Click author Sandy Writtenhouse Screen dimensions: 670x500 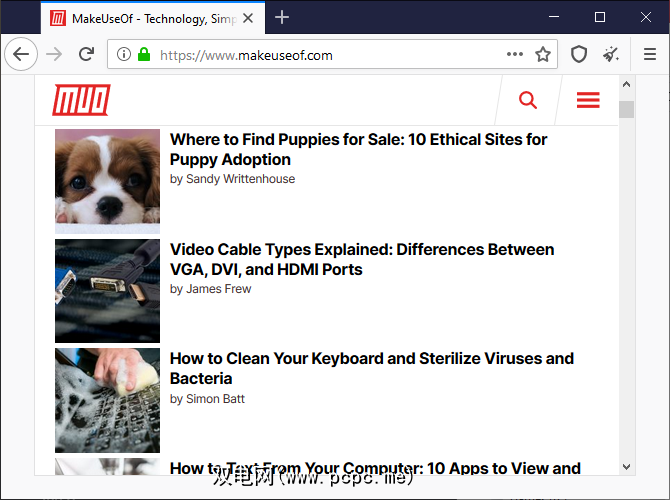(x=240, y=179)
